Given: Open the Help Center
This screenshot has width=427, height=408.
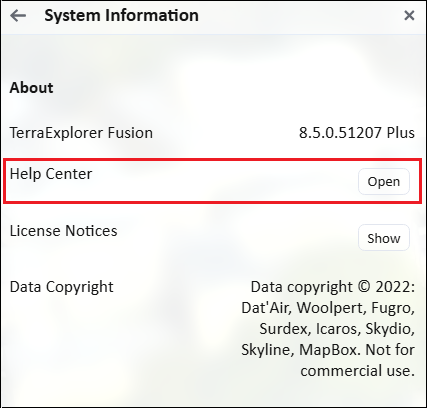Looking at the screenshot, I should pyautogui.click(x=384, y=181).
